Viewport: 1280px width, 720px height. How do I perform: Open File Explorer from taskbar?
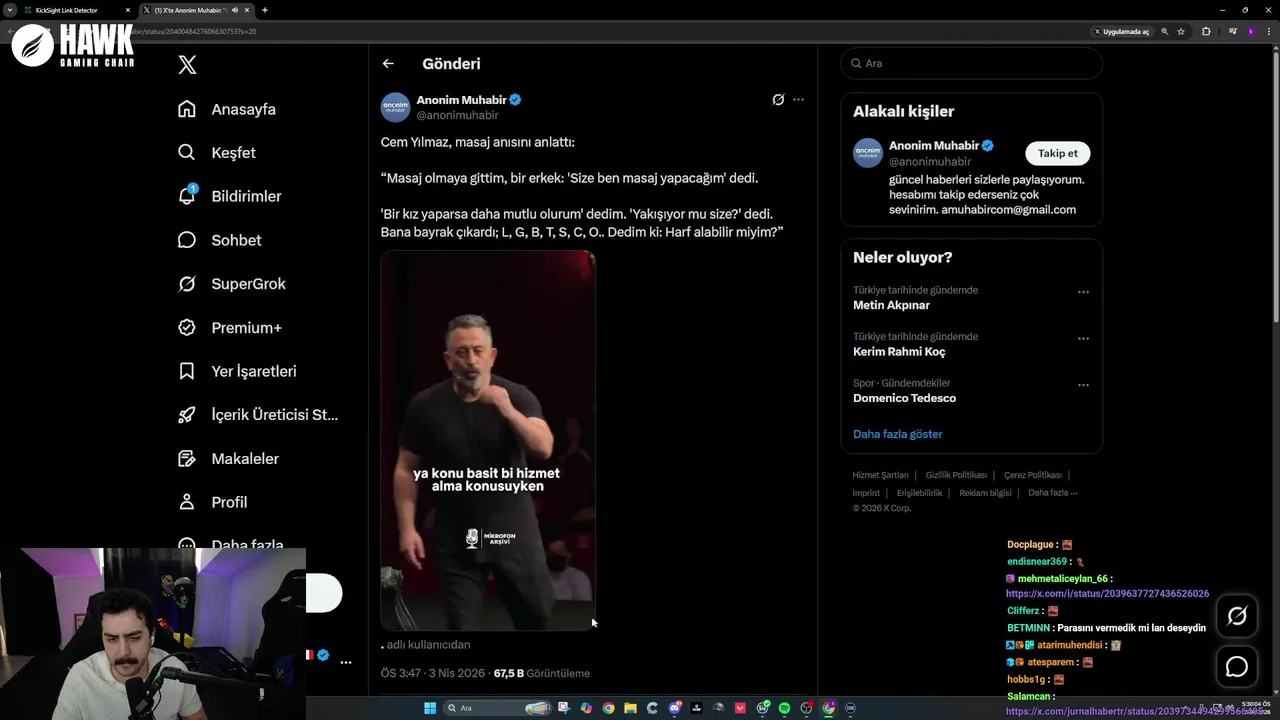[x=630, y=708]
